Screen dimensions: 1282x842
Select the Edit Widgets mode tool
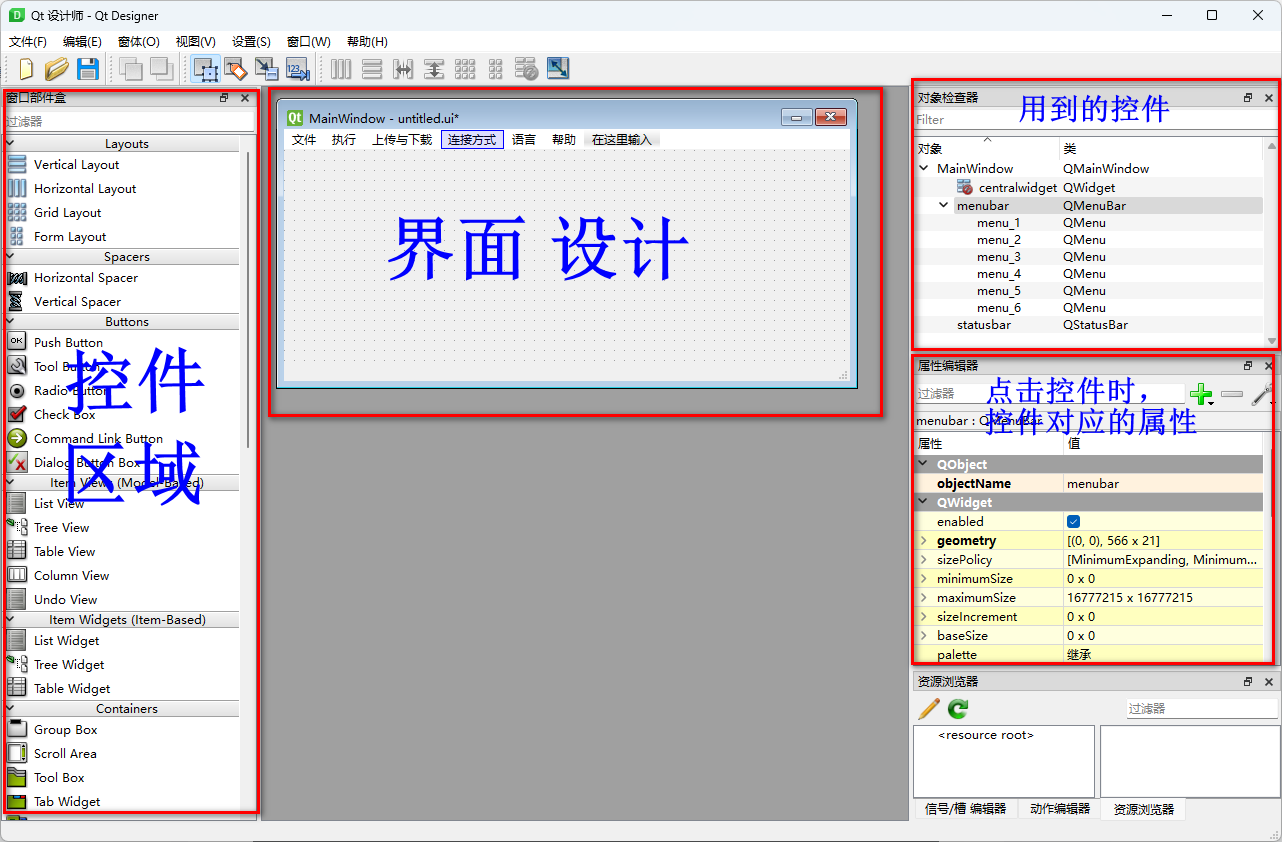click(x=207, y=69)
